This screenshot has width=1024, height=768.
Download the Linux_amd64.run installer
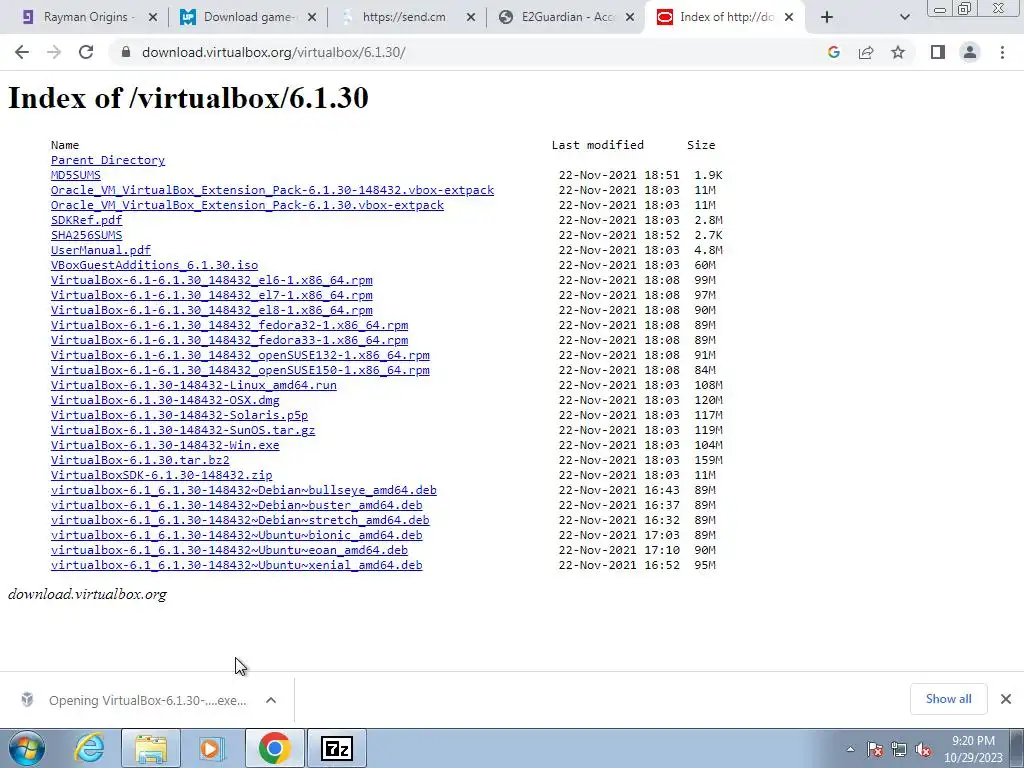[194, 385]
